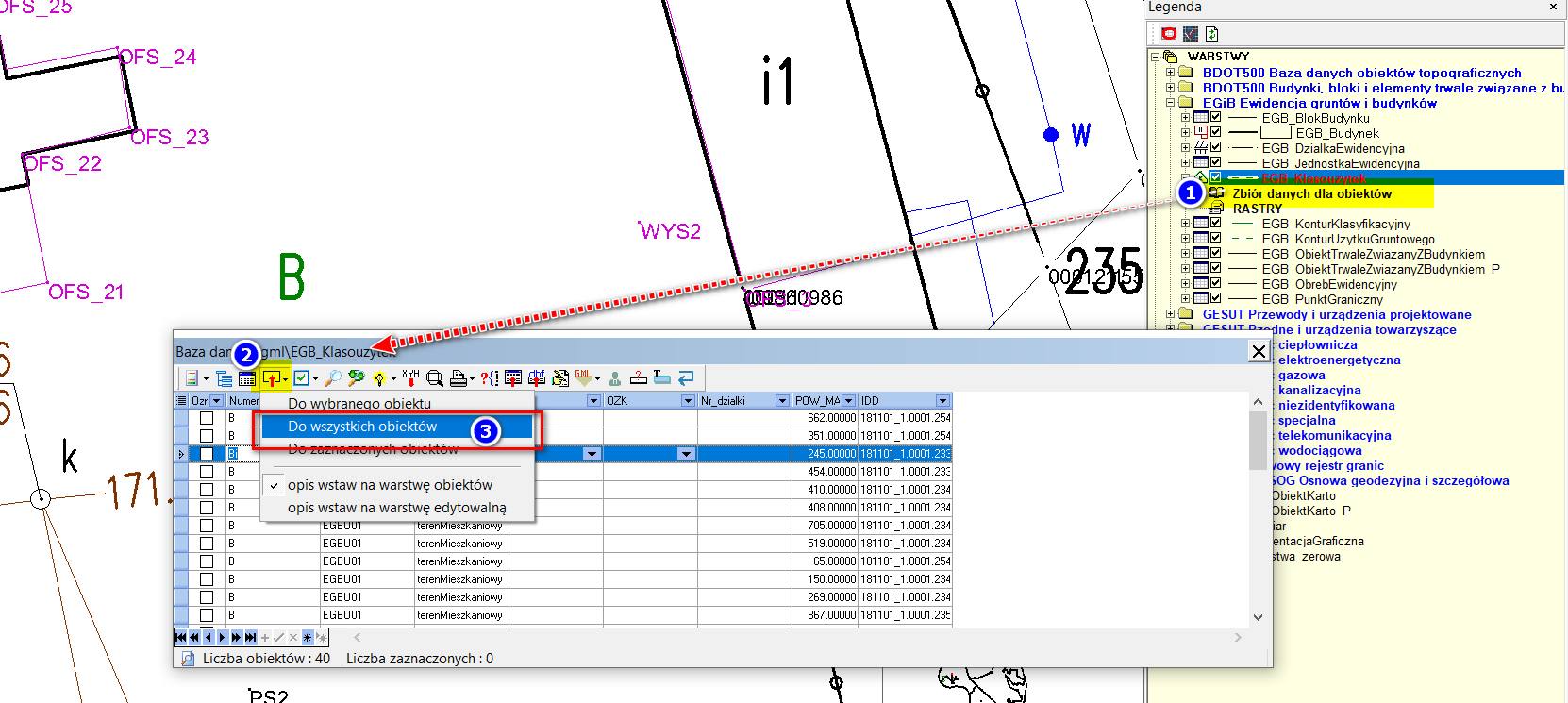Viewport: 1568px width, 703px height.
Task: Click the layer check icon in Legenda toolbar
Action: click(1191, 33)
